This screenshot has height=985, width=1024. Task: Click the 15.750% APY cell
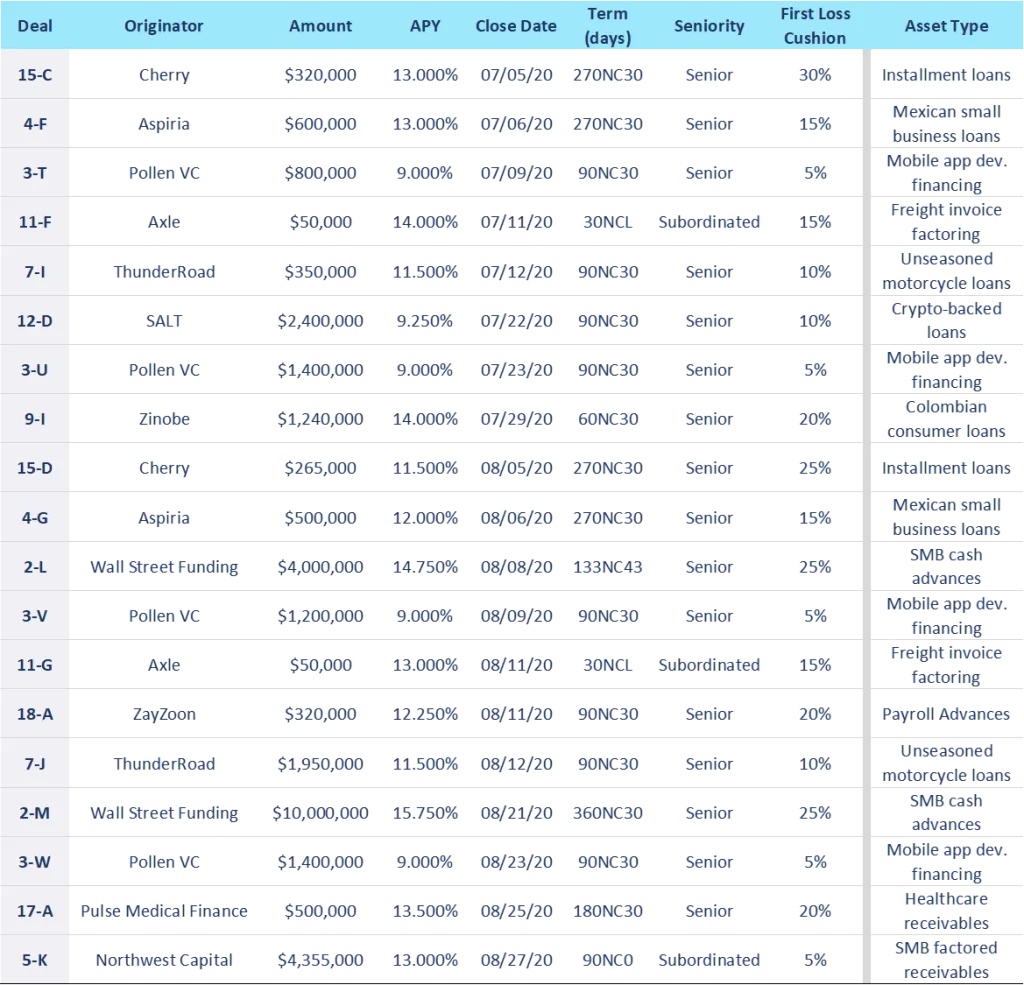pyautogui.click(x=425, y=813)
